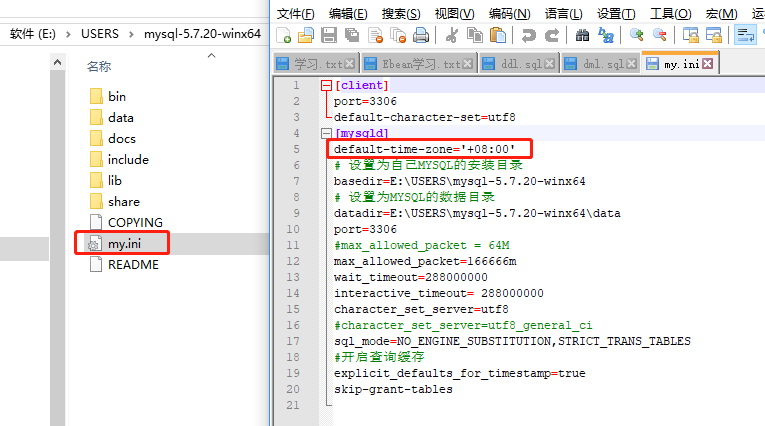Collapse the [client] section fold
Image resolution: width=765 pixels, height=426 pixels.
pyautogui.click(x=326, y=85)
